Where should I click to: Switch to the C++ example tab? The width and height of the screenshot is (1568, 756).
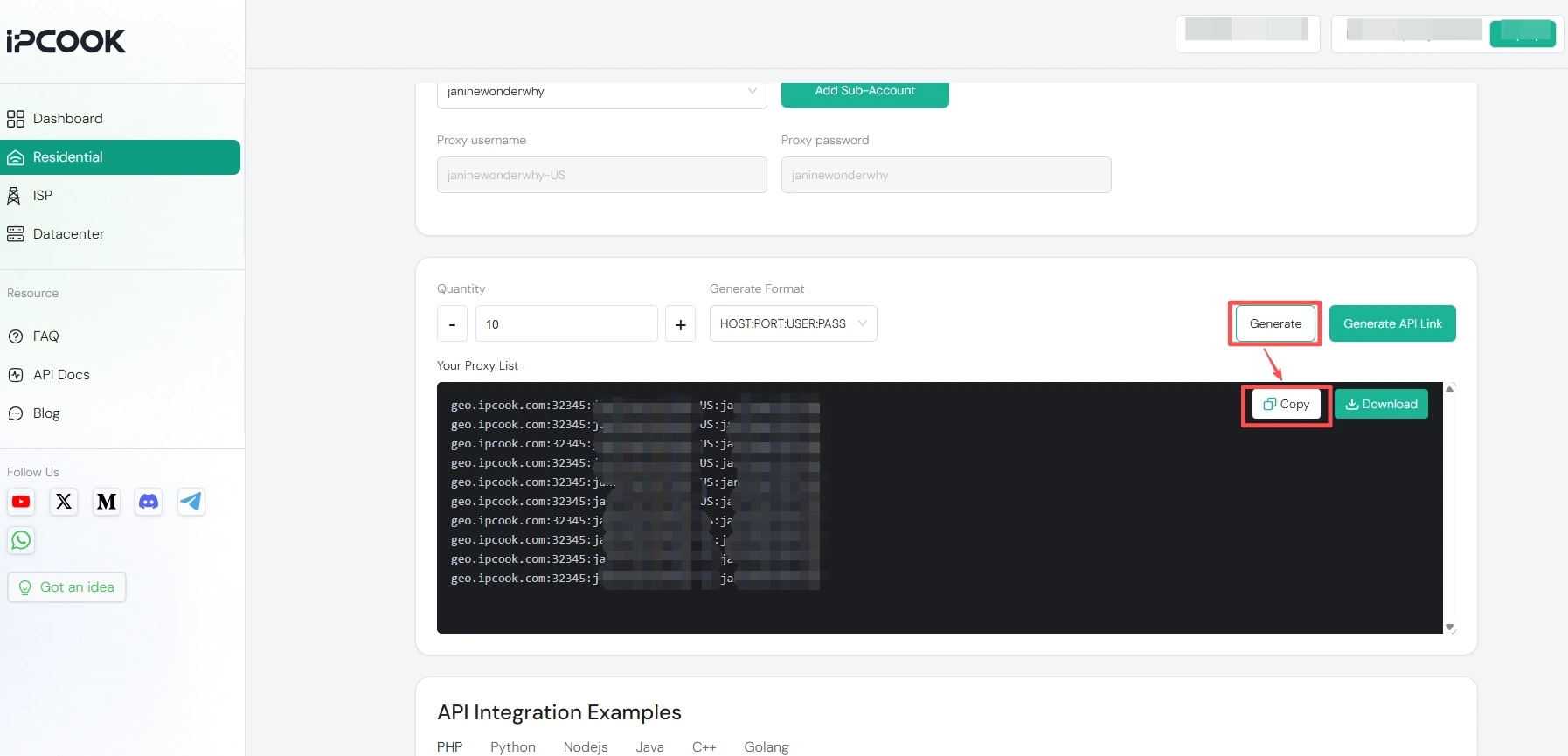point(704,747)
